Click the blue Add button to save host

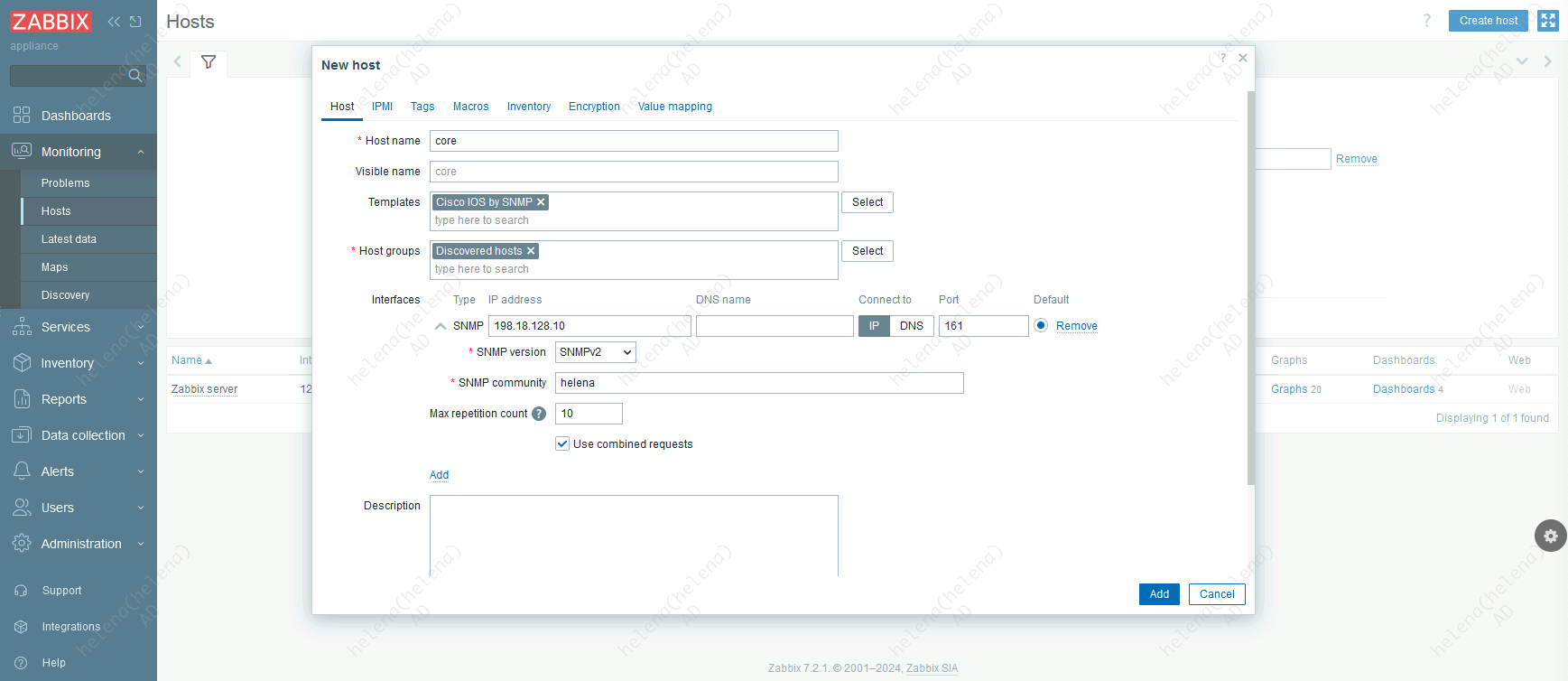tap(1158, 594)
